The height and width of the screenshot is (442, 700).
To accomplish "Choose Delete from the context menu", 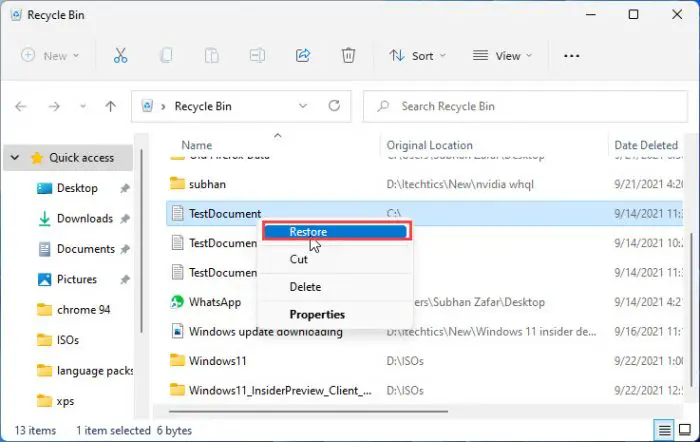I will pyautogui.click(x=335, y=287).
